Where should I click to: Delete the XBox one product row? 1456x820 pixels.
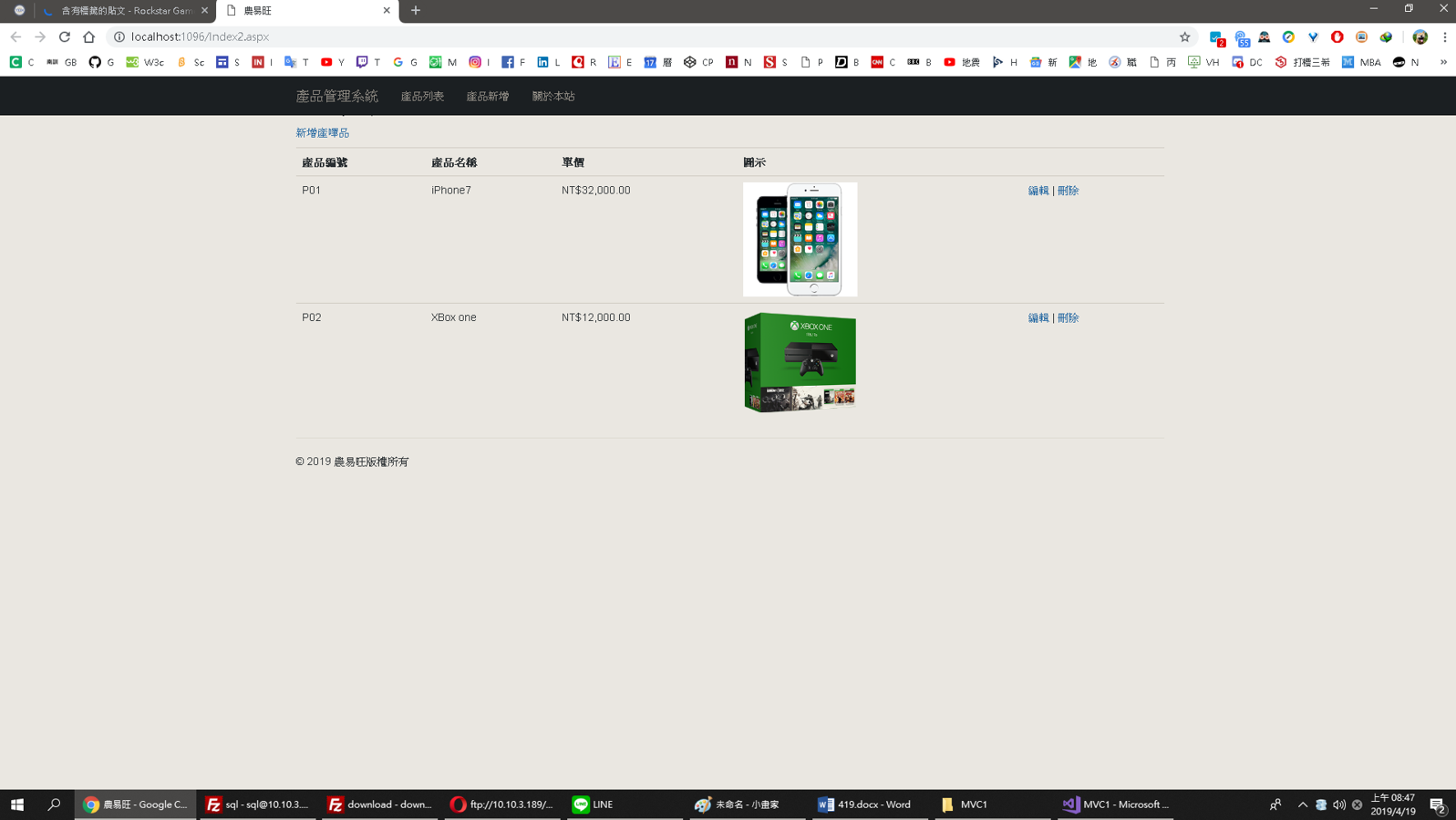point(1068,317)
